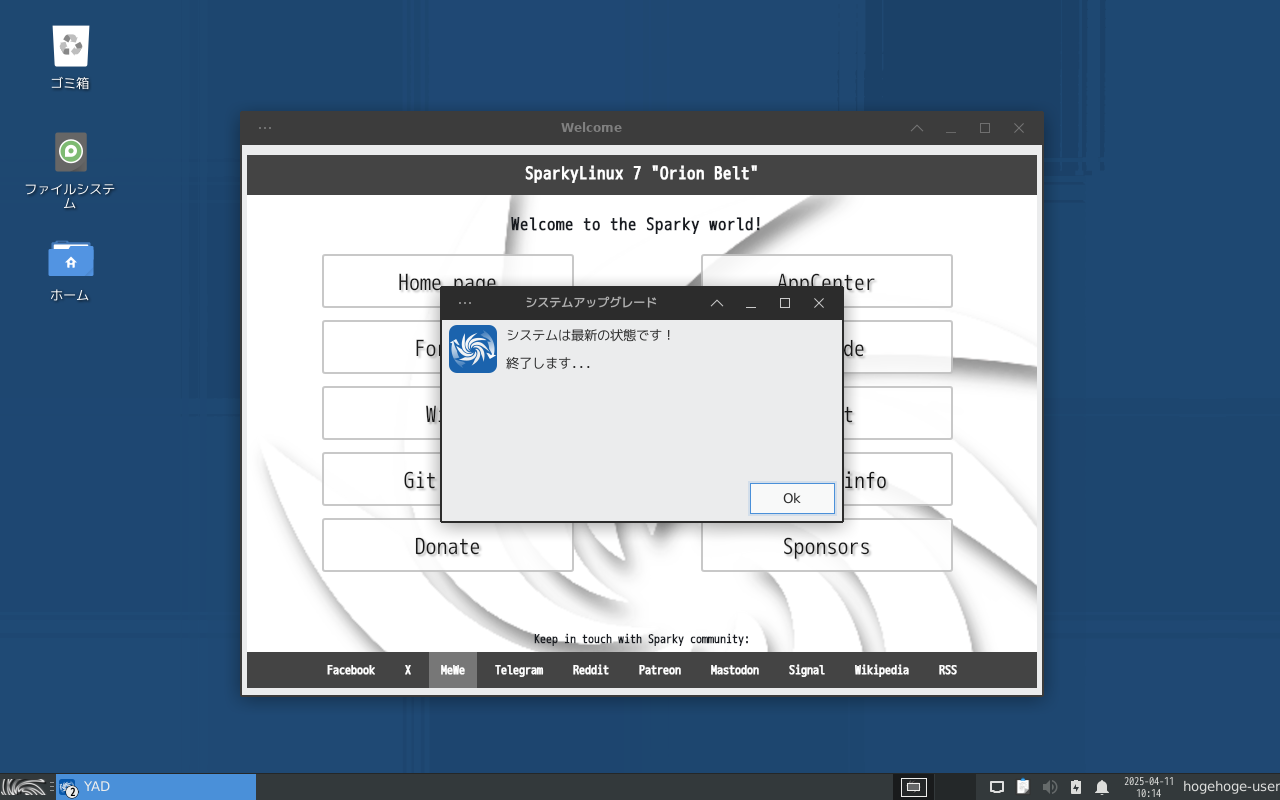Open the Reddit community link
The height and width of the screenshot is (800, 1280).
(x=591, y=670)
